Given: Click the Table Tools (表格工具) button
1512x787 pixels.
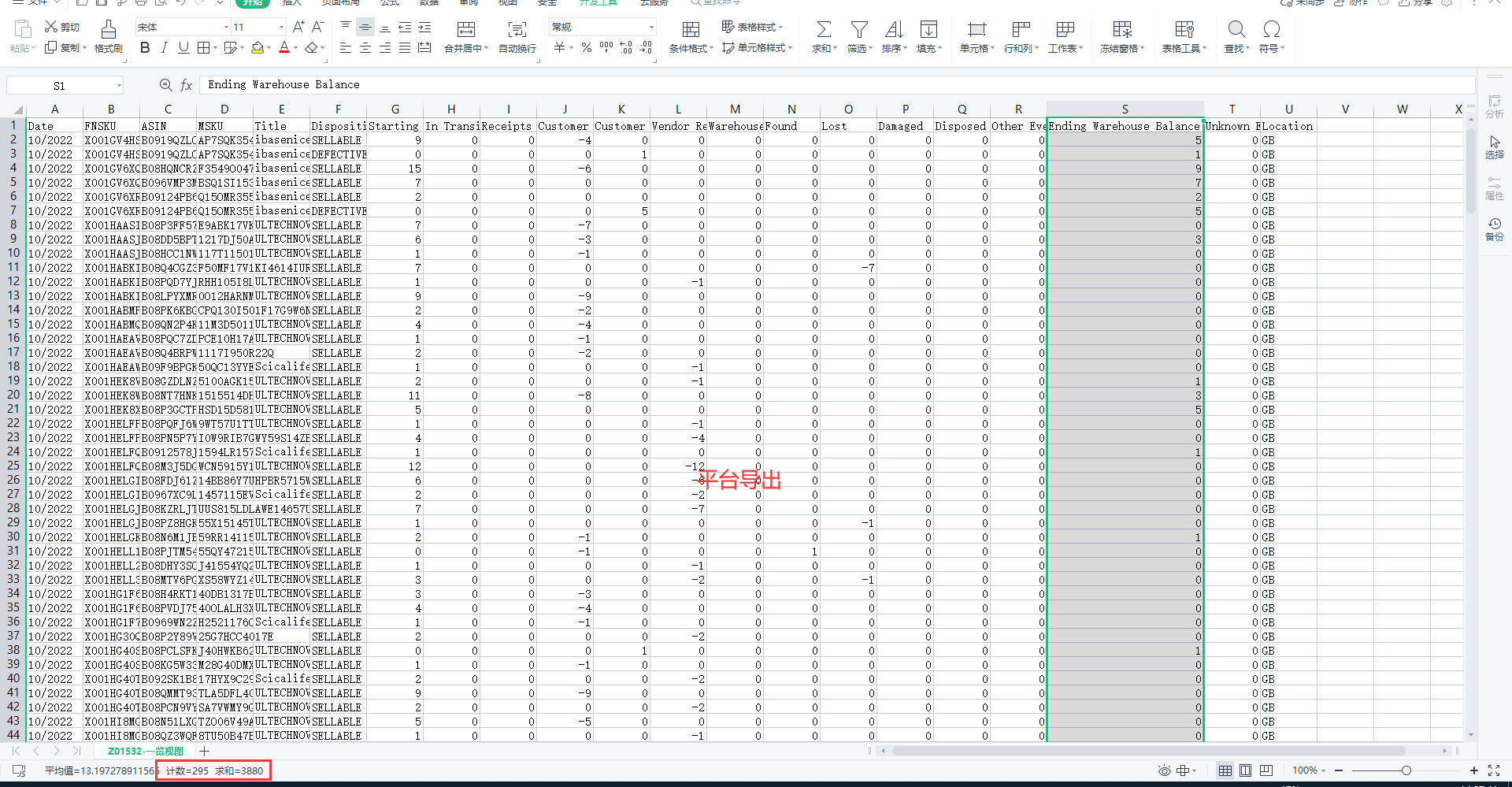Looking at the screenshot, I should (1184, 37).
